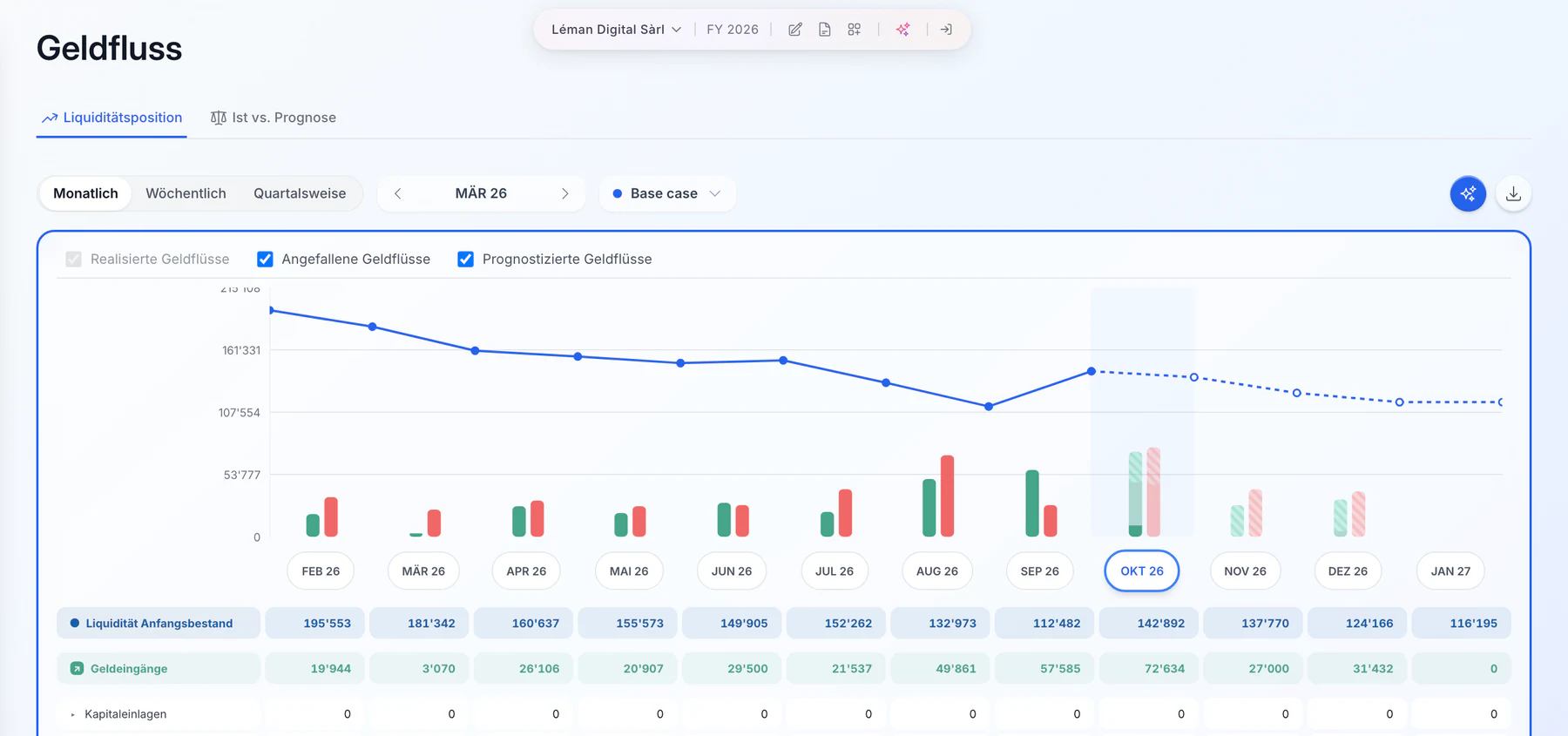Open the Léman Digital Sàrl company dropdown
This screenshot has height=736, width=1568.
[x=616, y=30]
